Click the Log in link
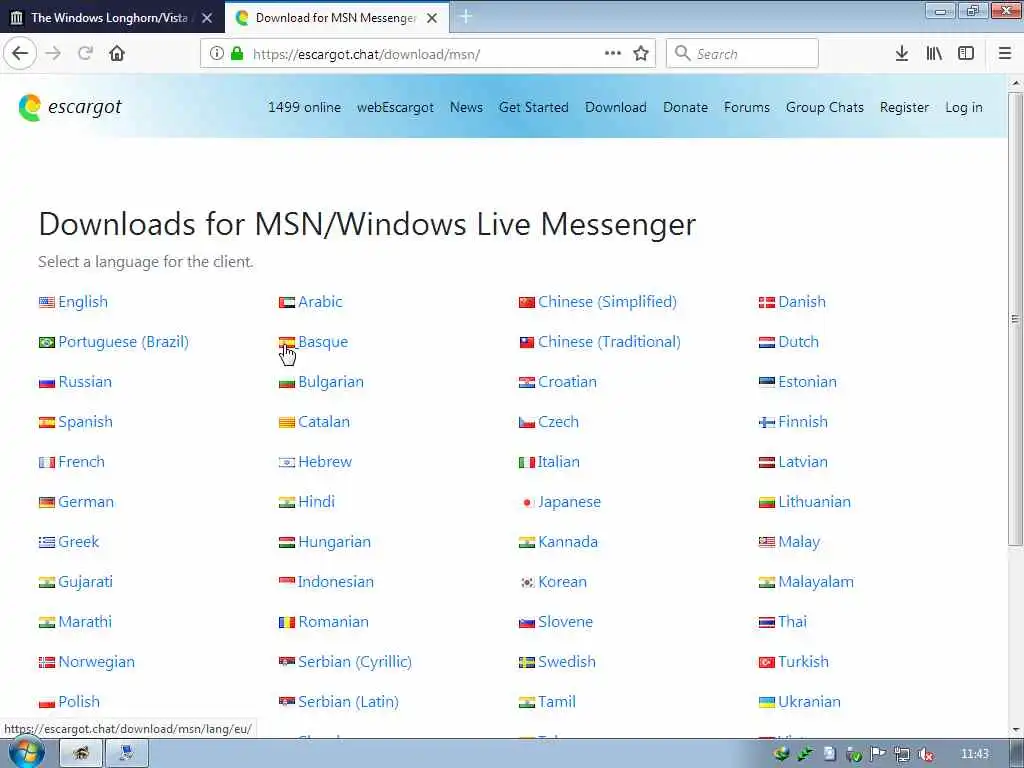1024x768 pixels. pyautogui.click(x=963, y=107)
